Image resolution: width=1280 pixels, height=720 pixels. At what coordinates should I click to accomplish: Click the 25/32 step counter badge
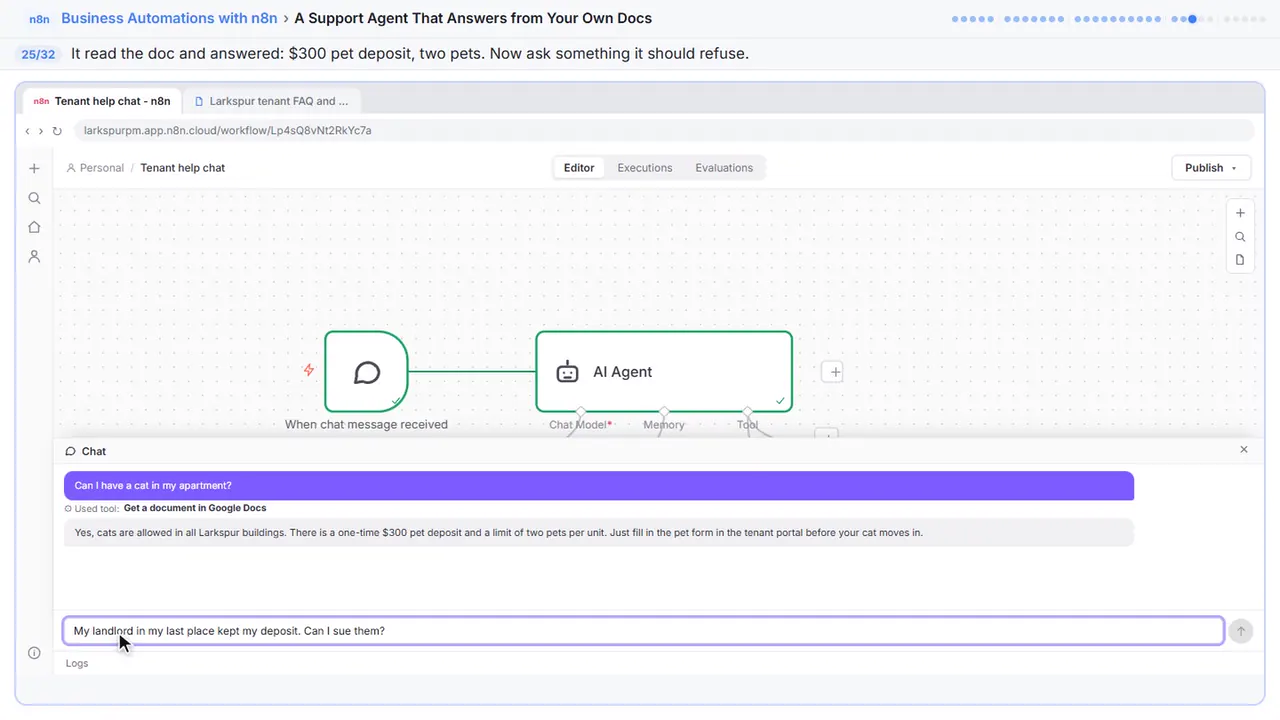(38, 54)
